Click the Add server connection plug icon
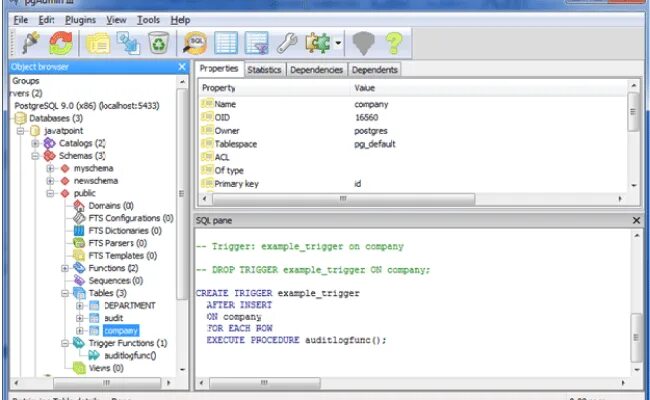 point(31,43)
